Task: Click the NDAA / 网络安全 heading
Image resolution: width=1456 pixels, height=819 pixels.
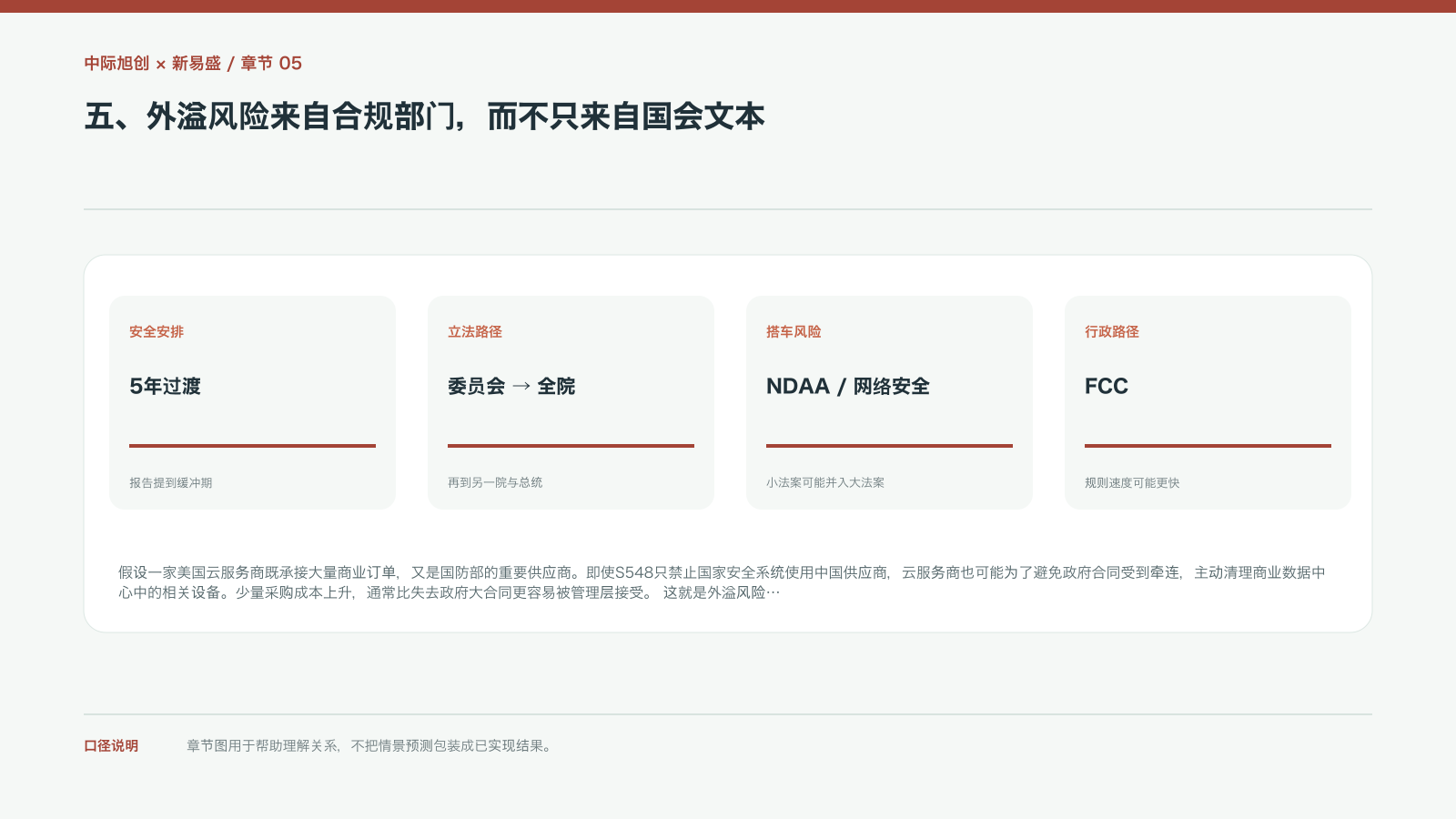Action: pos(848,386)
